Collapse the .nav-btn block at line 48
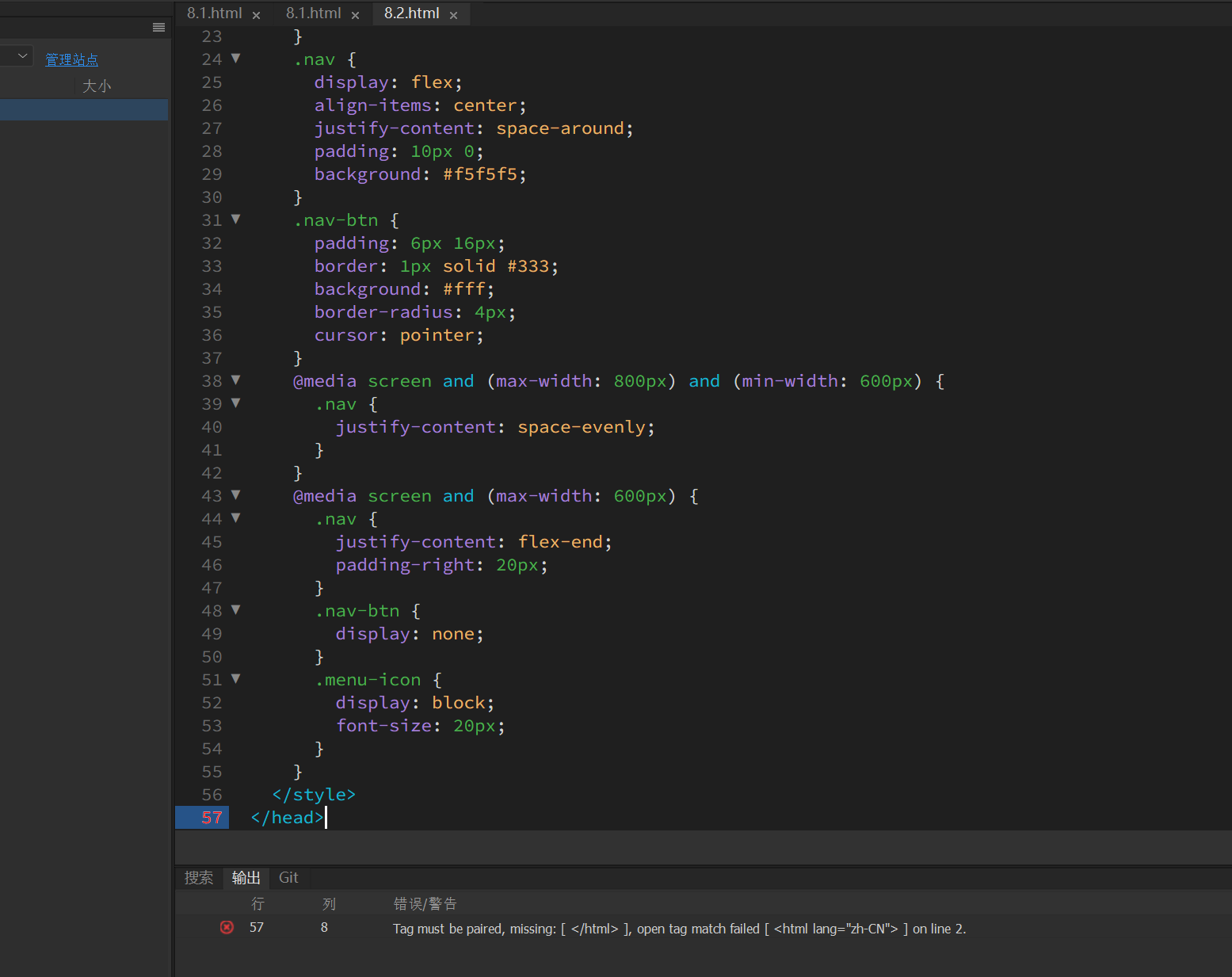This screenshot has height=977, width=1232. (235, 610)
